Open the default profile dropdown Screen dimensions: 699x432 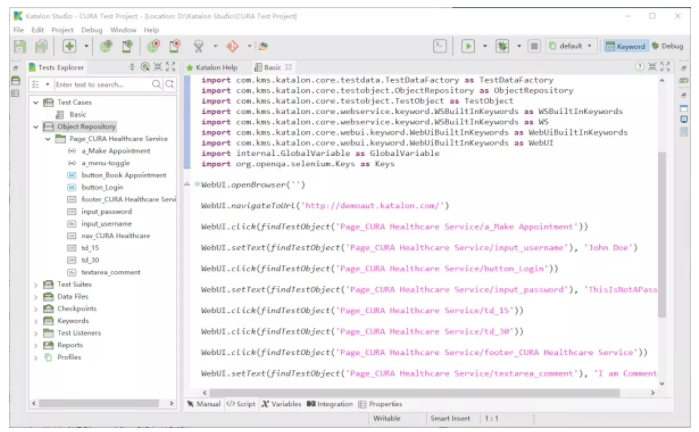click(x=571, y=46)
